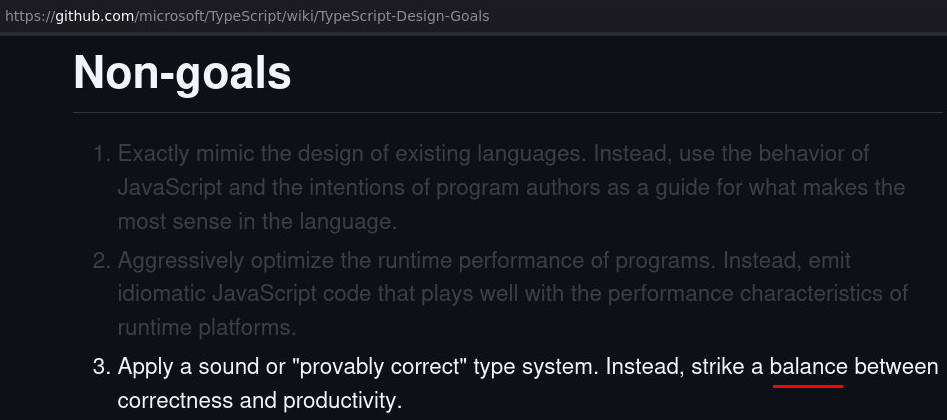947x420 pixels.
Task: Click list number 3 marker
Action: coord(101,366)
